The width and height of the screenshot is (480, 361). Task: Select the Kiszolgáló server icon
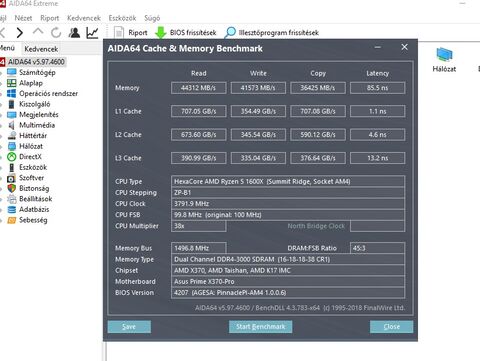12,104
